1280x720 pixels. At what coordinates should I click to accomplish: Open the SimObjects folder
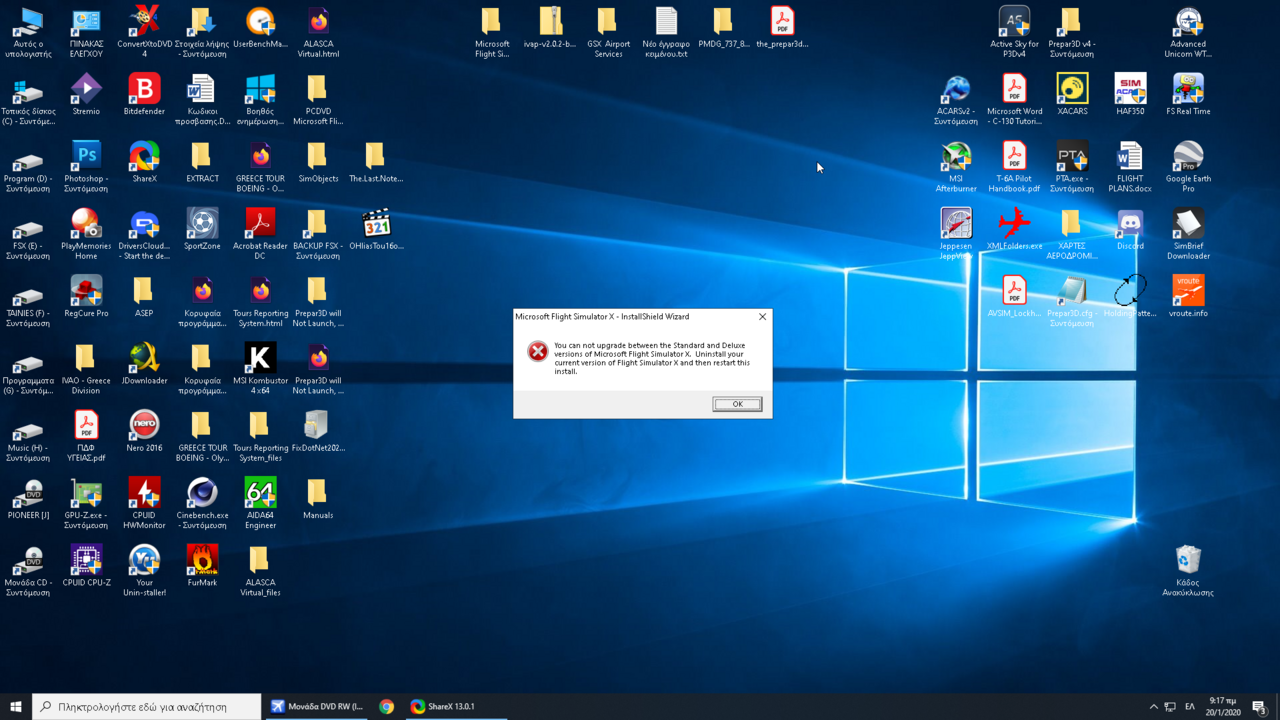318,161
